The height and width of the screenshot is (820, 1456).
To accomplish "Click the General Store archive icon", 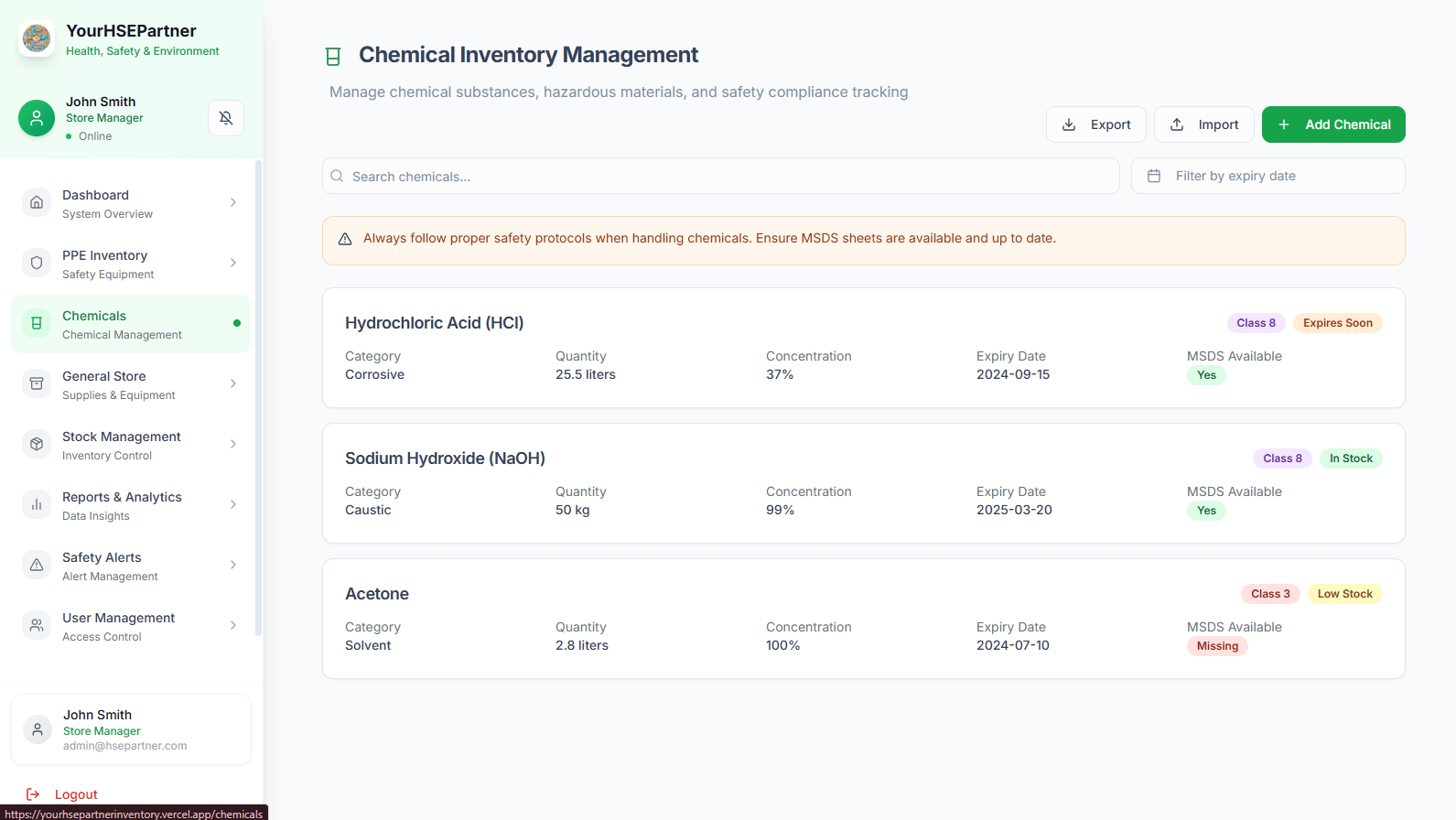I will tap(37, 383).
